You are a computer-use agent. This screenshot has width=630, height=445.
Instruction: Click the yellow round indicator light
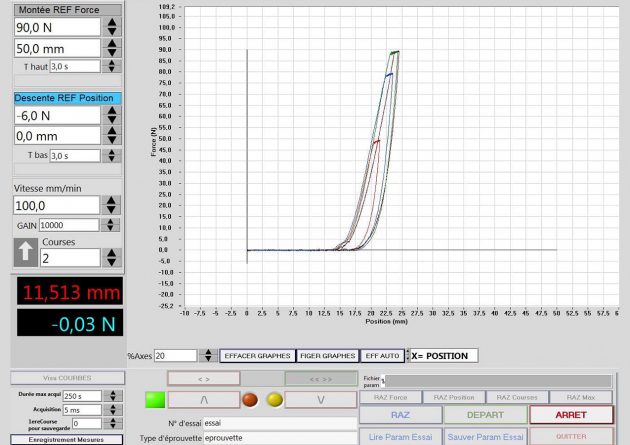coord(275,400)
